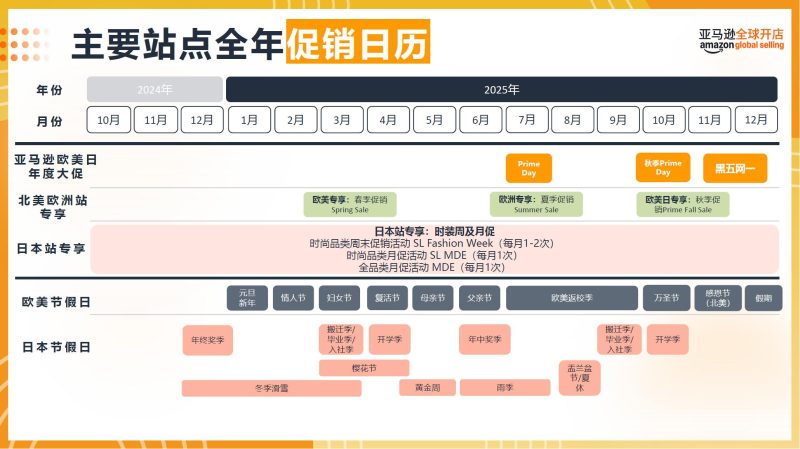This screenshot has width=800, height=449.
Task: Click the highlighted 促销日历 title text
Action: point(357,43)
